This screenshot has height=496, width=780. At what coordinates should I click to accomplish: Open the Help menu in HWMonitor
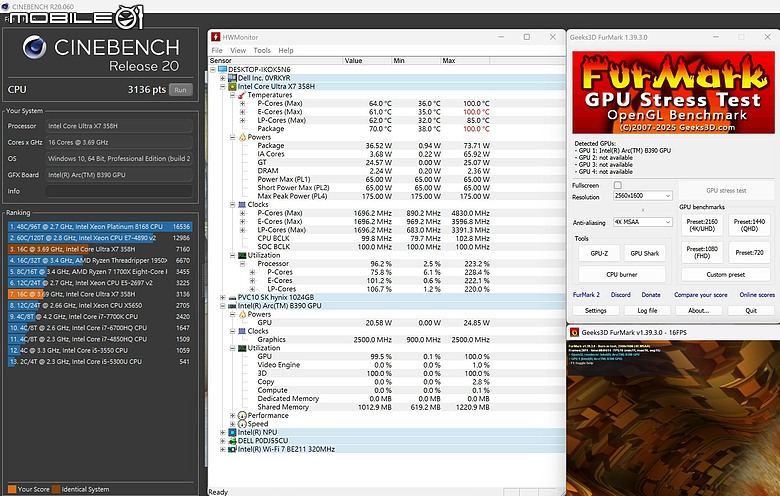tap(286, 50)
